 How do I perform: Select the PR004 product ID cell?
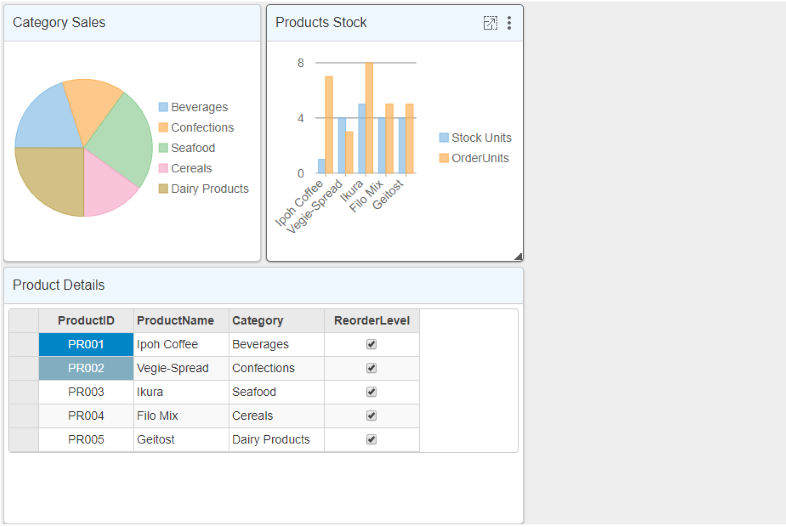coord(86,416)
